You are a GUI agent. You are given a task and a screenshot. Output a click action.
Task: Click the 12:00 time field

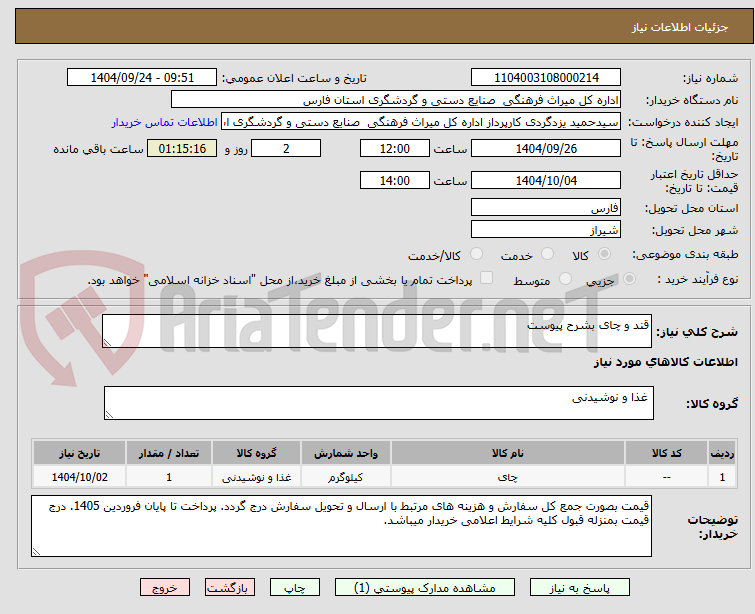point(395,148)
